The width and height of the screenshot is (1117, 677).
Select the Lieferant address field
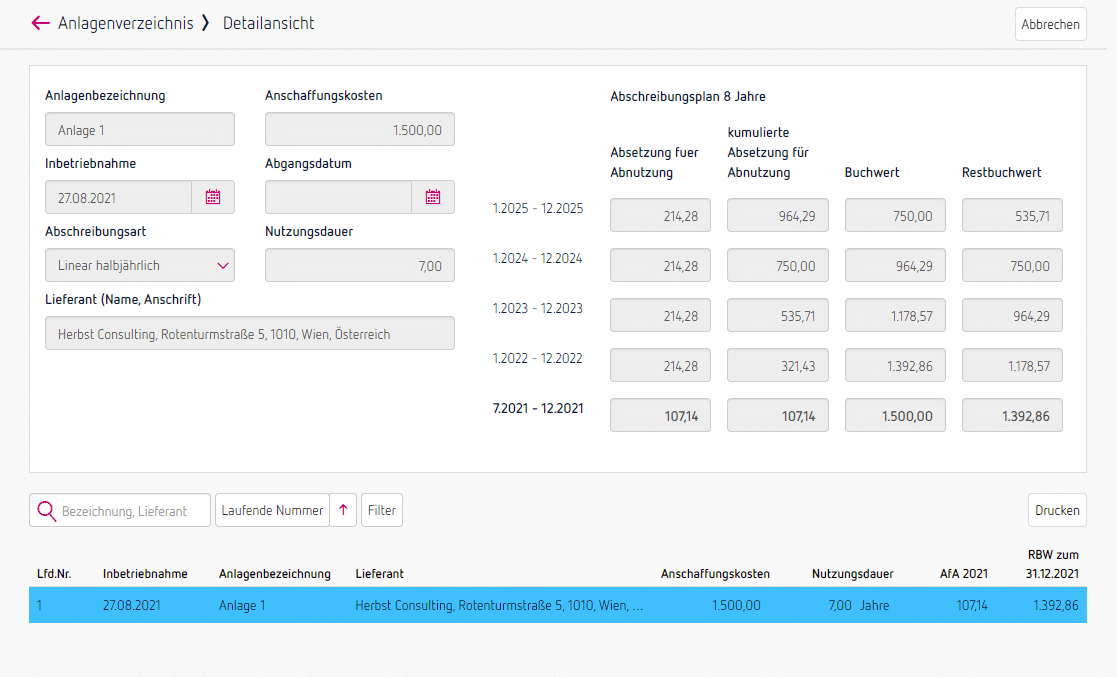click(249, 334)
